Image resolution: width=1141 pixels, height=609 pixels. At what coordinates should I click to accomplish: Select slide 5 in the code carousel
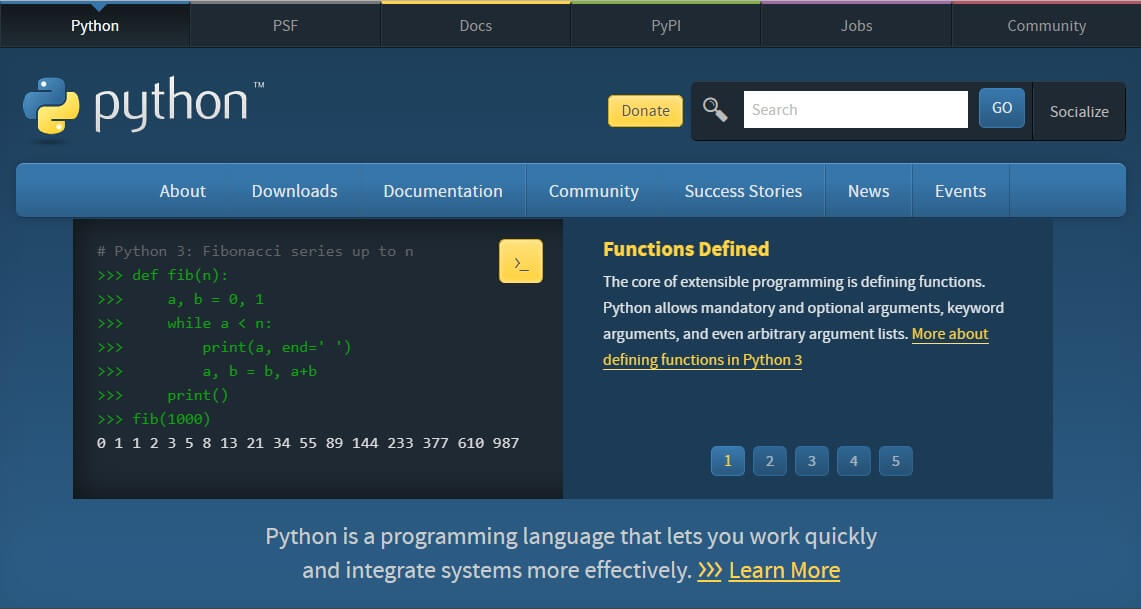click(x=896, y=461)
